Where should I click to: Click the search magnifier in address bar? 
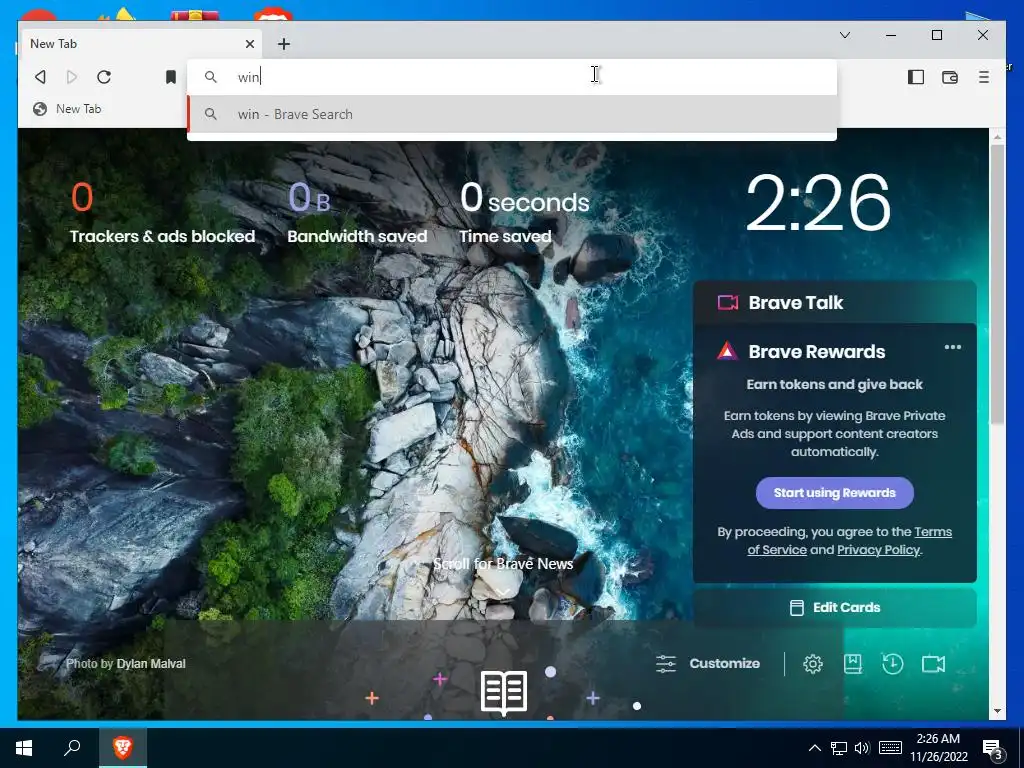(210, 77)
